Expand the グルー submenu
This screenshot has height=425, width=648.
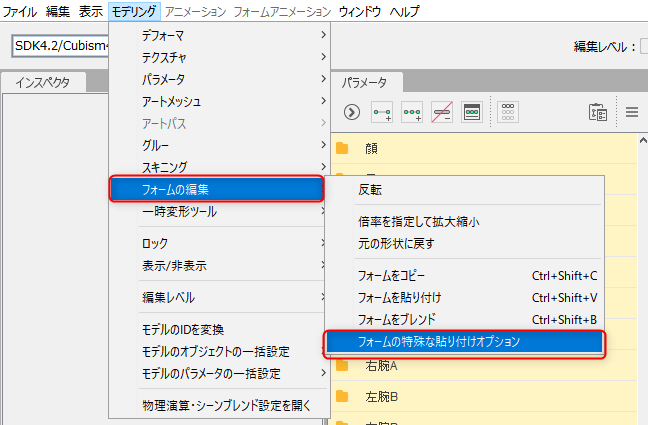tap(219, 145)
